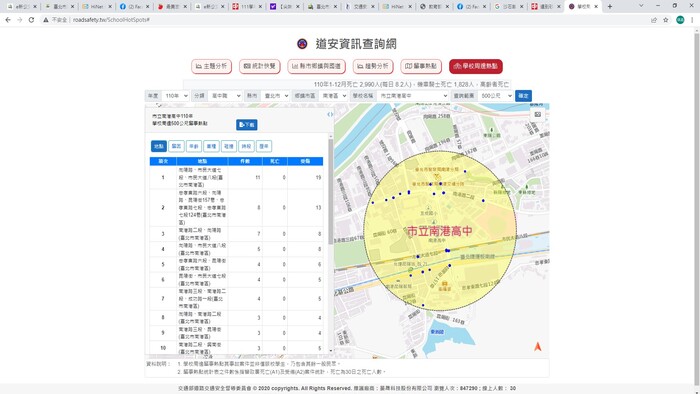
Task: Click the fatality statistics ticker text
Action: pos(411,84)
